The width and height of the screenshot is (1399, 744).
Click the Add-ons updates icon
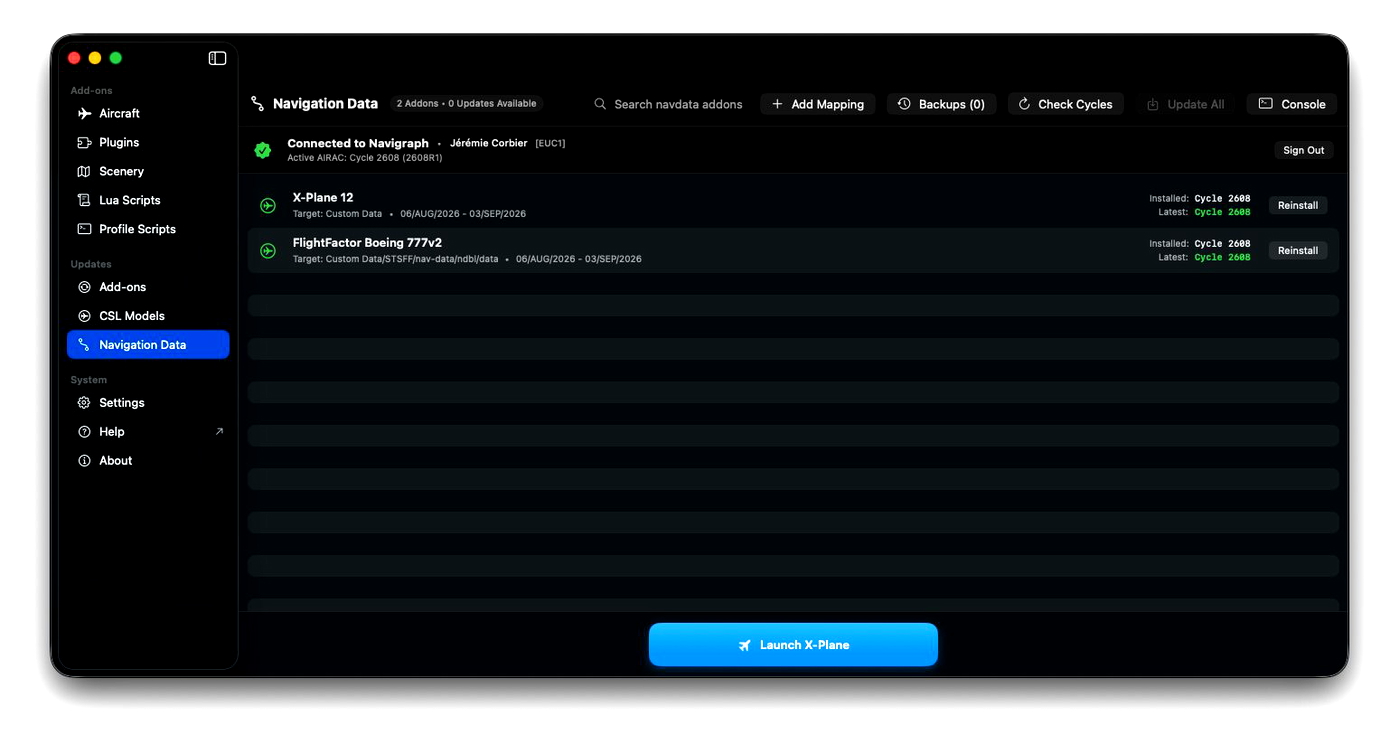85,287
